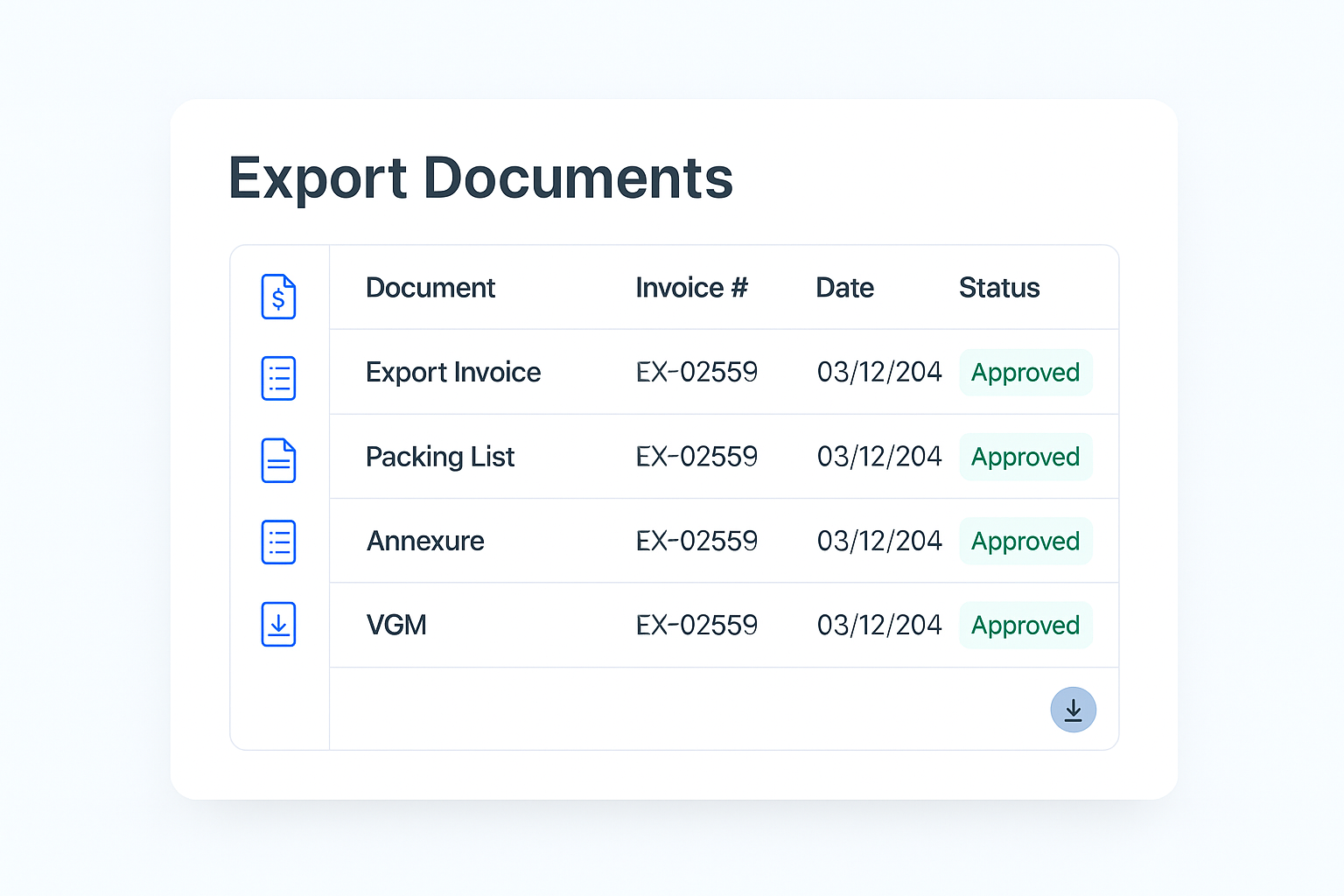Click the circular download icon at bottom right
The height and width of the screenshot is (896, 1344).
pos(1073,710)
